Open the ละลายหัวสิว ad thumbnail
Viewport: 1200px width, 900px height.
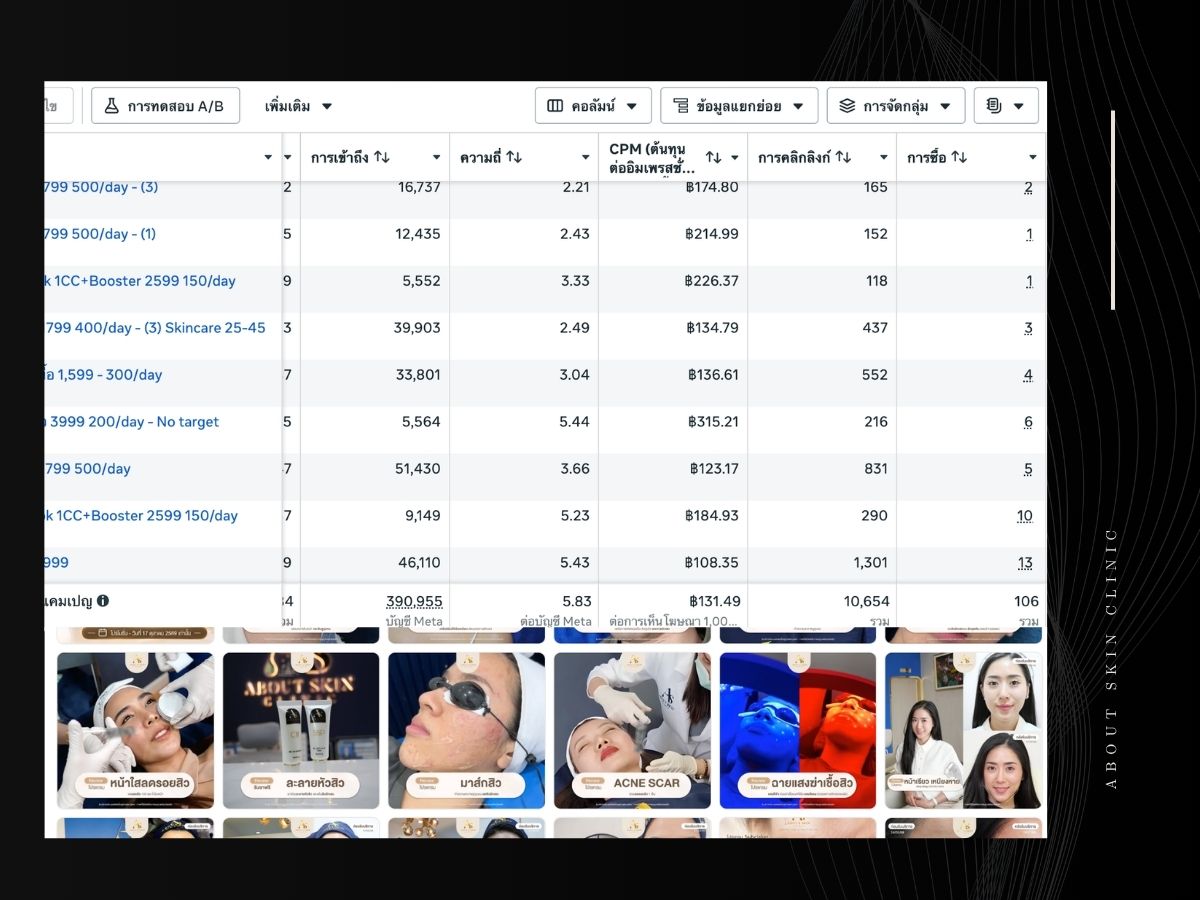tap(301, 731)
